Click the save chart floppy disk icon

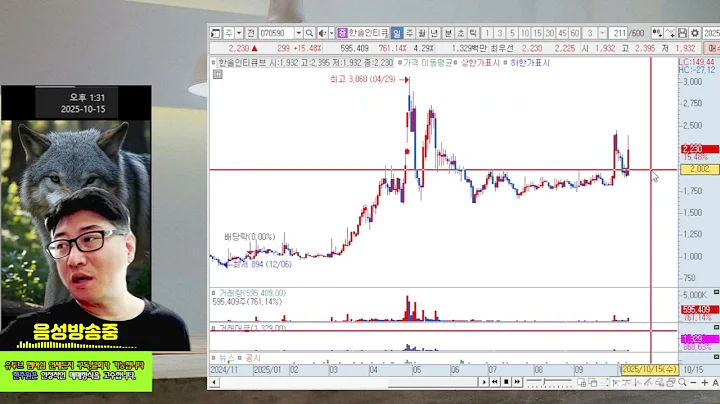682,33
